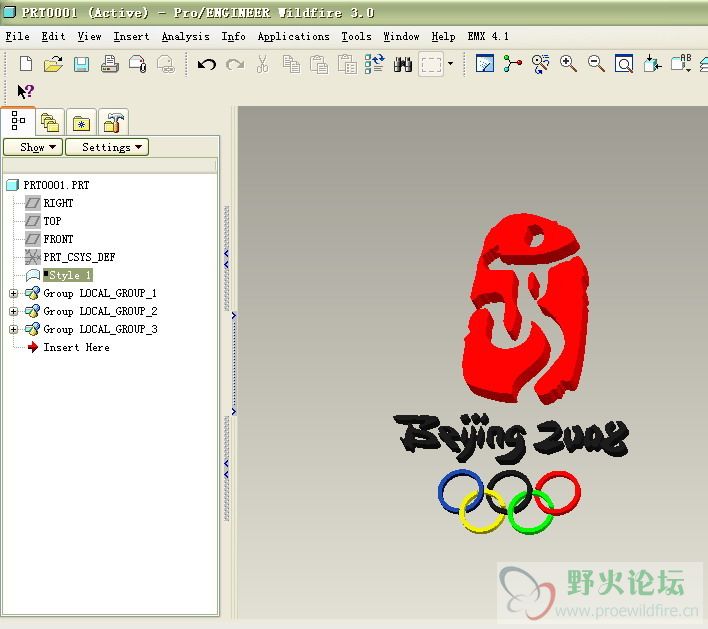
Task: Print the model with the printer icon
Action: click(x=110, y=64)
